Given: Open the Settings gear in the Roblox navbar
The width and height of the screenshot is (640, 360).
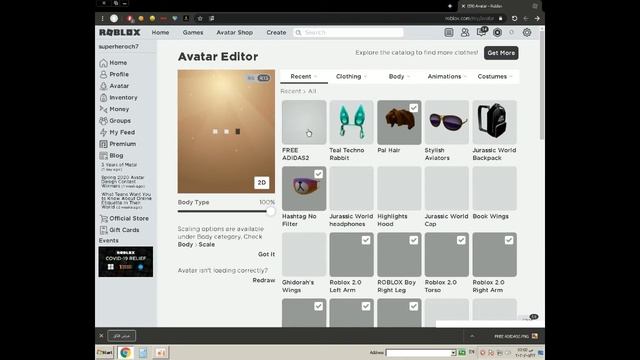Looking at the screenshot, I should coord(527,32).
